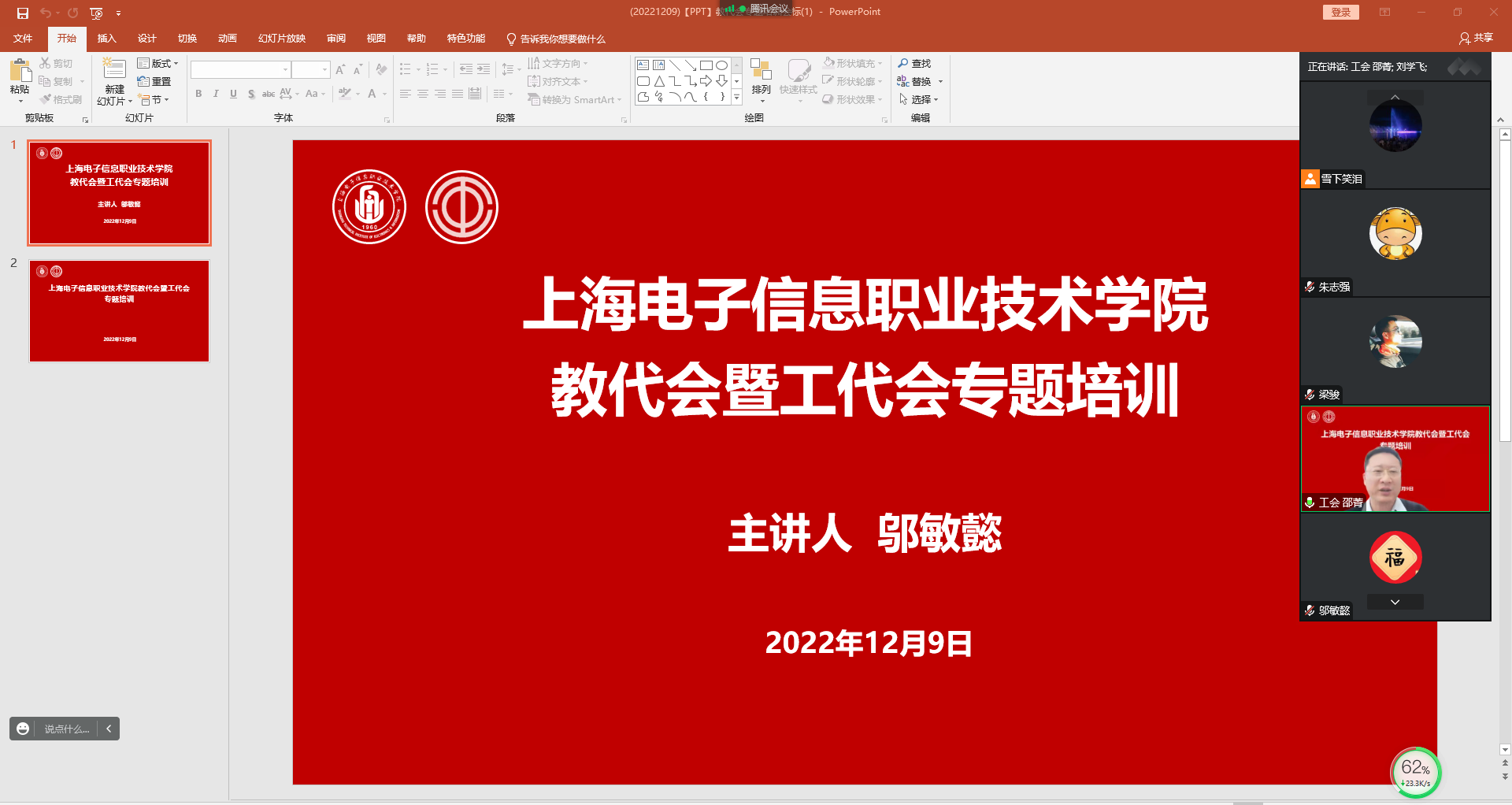The image size is (1512, 805).
Task: Click the Share (共享) button
Action: coord(1476,38)
